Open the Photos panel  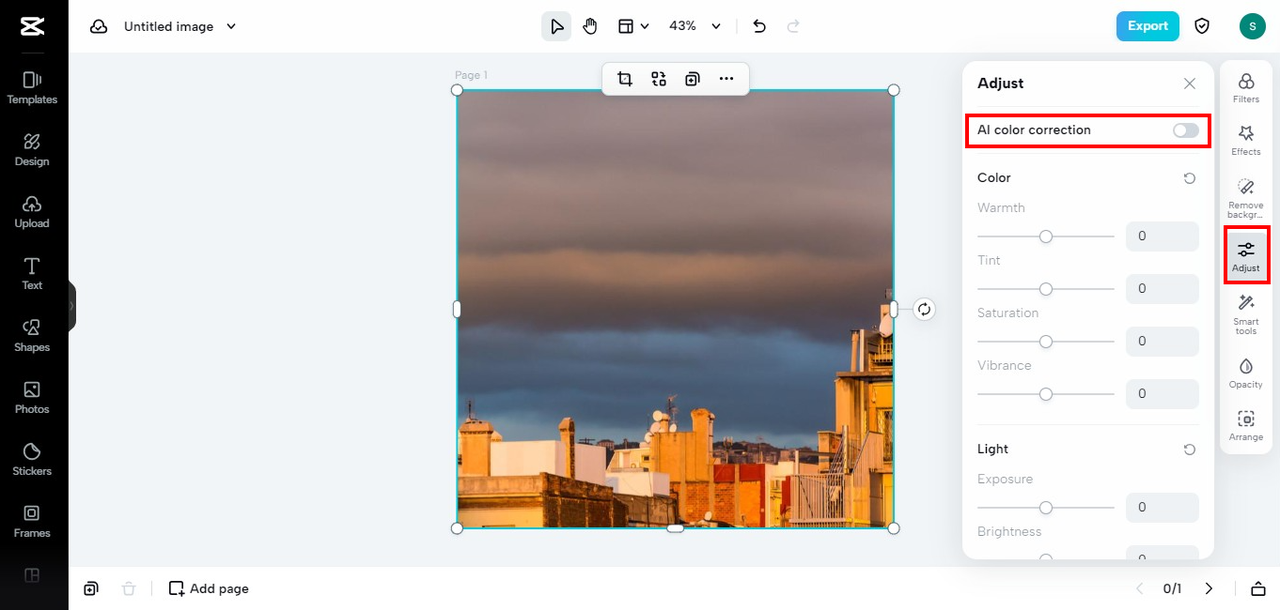(x=32, y=398)
